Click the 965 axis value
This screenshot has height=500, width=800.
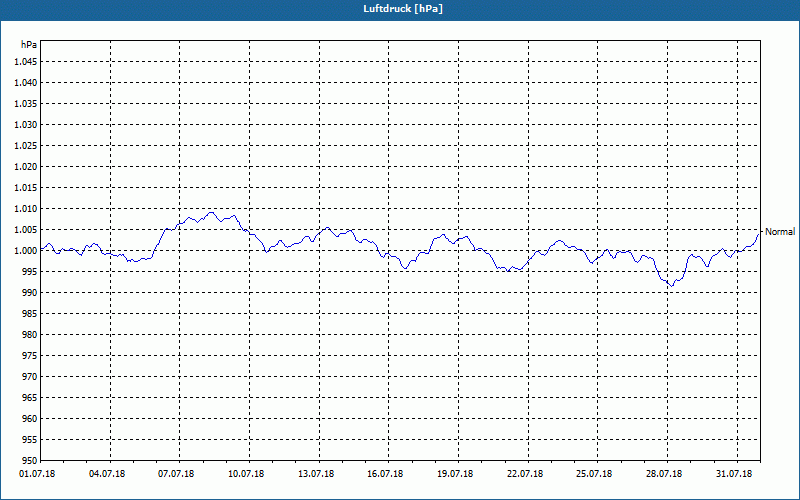click(x=31, y=398)
